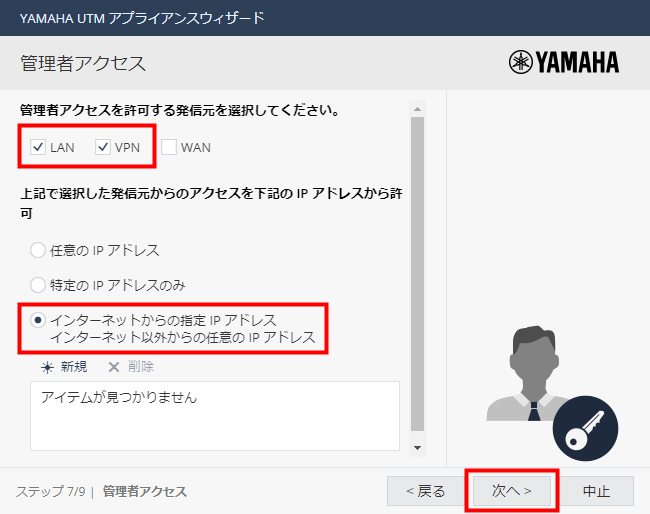Uncheck the VPN source checkbox
The height and width of the screenshot is (514, 650).
103,148
